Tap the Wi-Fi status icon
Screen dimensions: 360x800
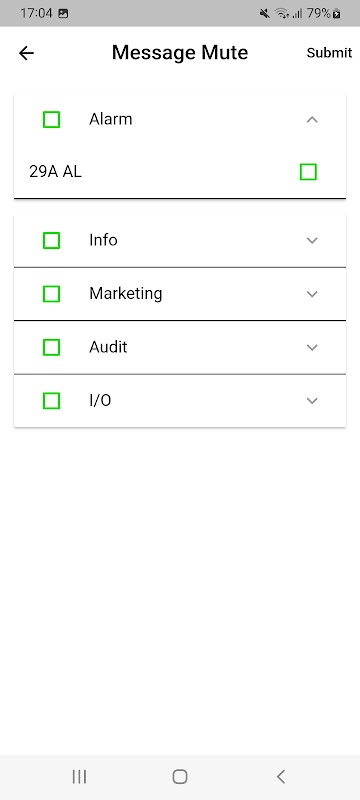point(281,14)
